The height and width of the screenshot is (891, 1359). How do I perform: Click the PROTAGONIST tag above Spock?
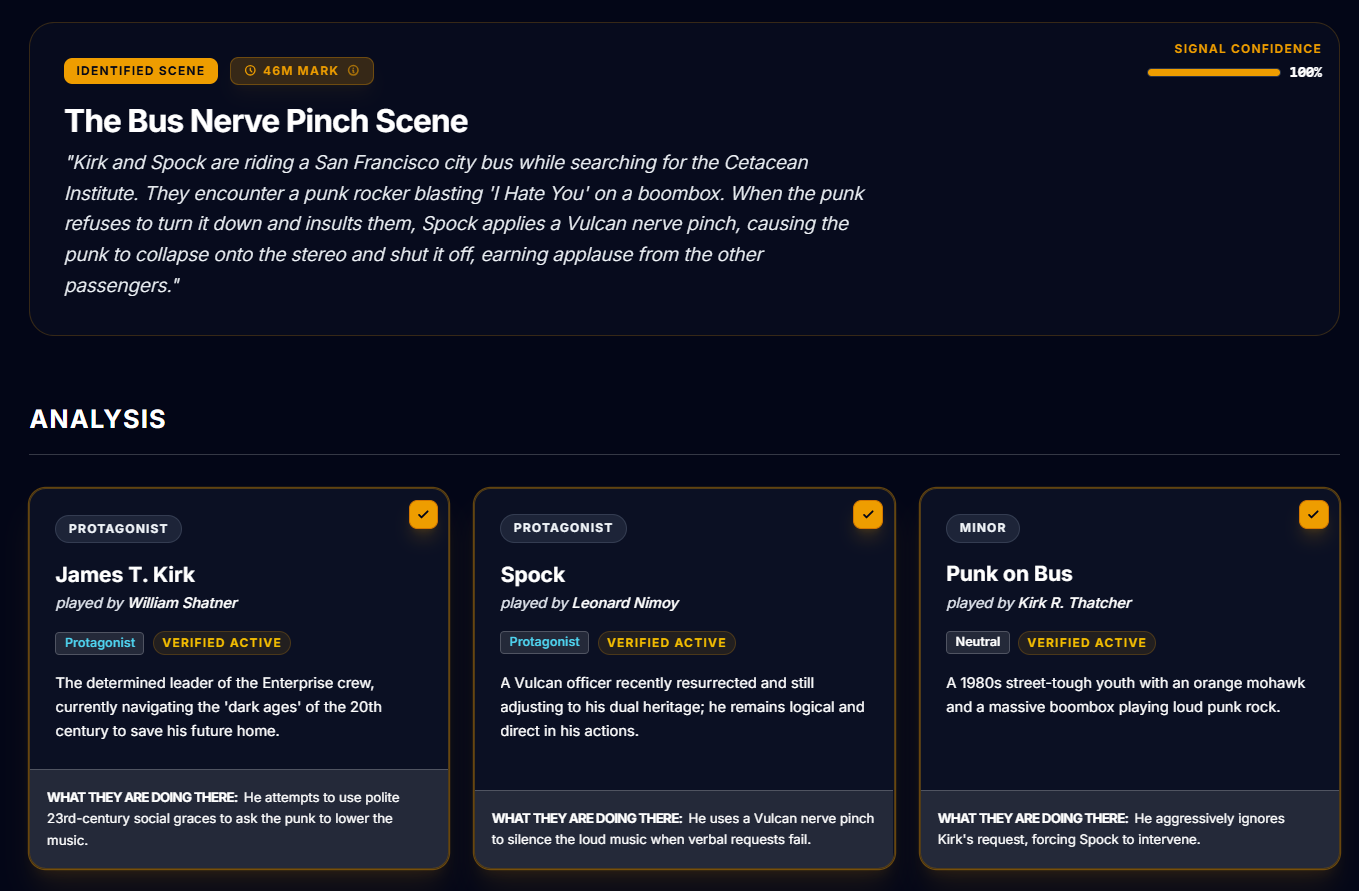[x=563, y=528]
